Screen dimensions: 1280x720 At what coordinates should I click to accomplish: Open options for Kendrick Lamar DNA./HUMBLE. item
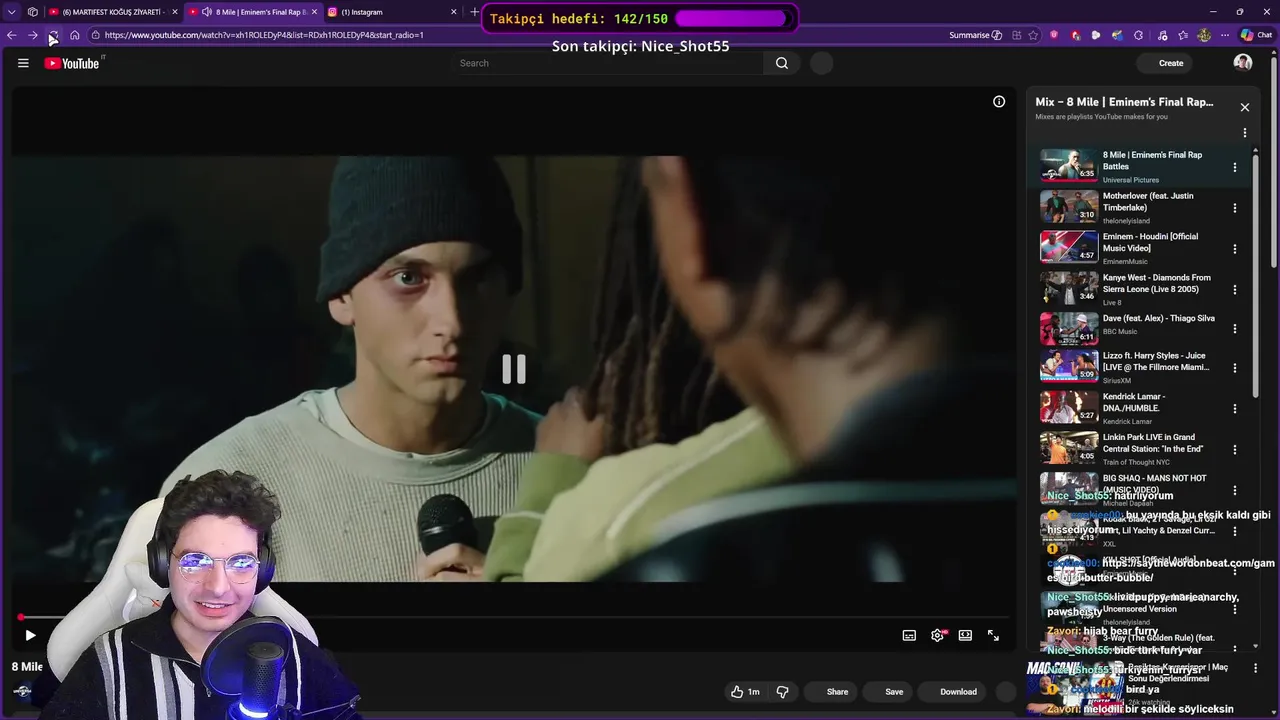[x=1235, y=408]
